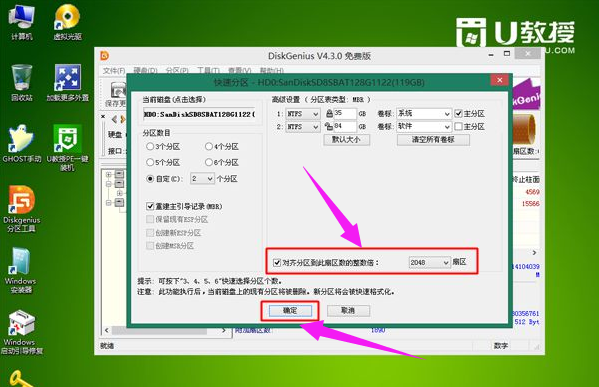The width and height of the screenshot is (599, 387).
Task: Open the 回收站 recycle bin icon
Action: pyautogui.click(x=22, y=82)
